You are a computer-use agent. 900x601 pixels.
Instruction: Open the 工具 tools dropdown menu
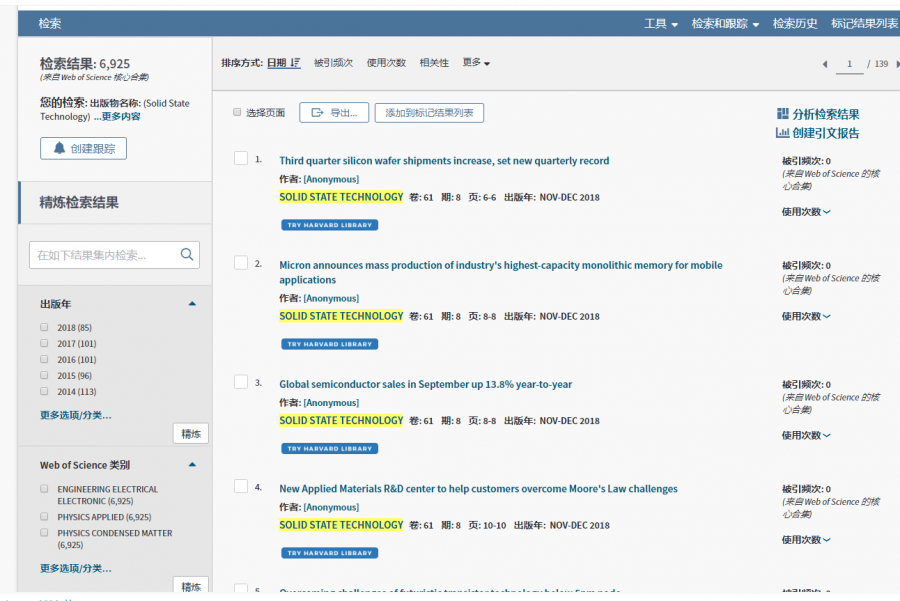coord(661,24)
